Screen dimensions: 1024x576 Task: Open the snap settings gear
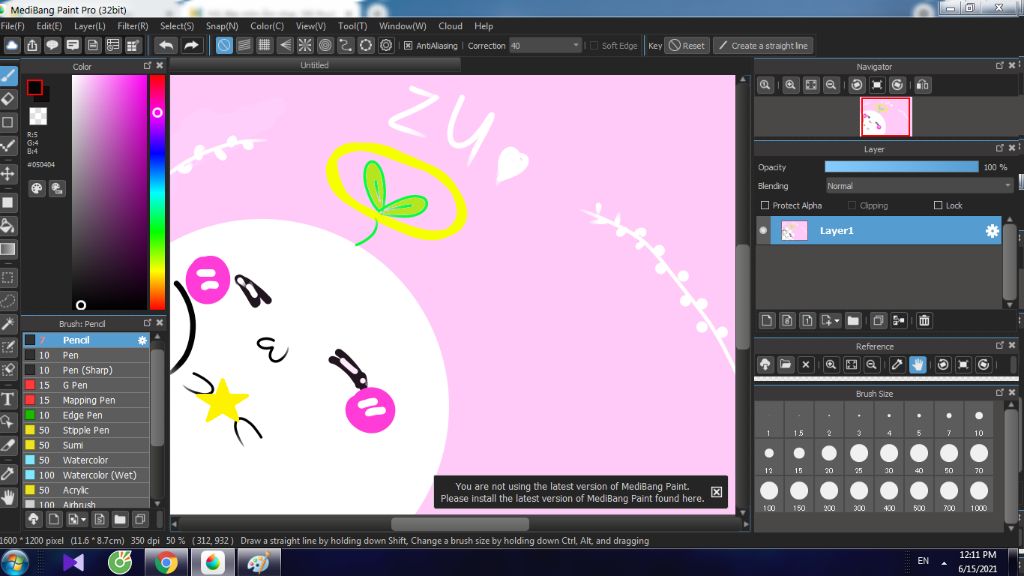tap(386, 46)
